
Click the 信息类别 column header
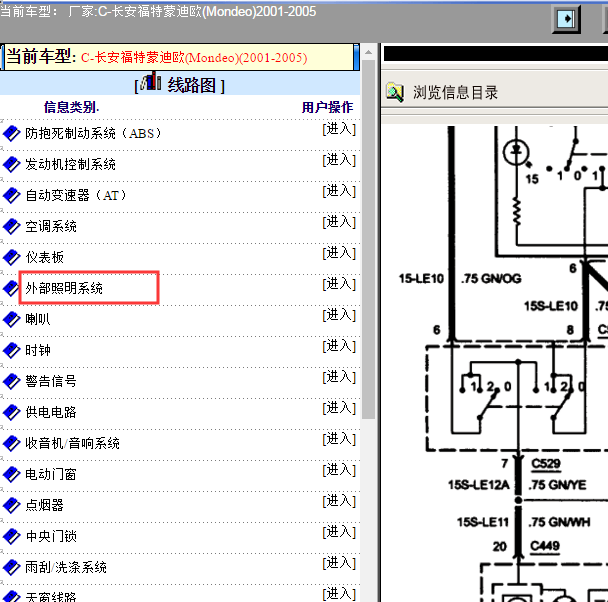tap(71, 107)
